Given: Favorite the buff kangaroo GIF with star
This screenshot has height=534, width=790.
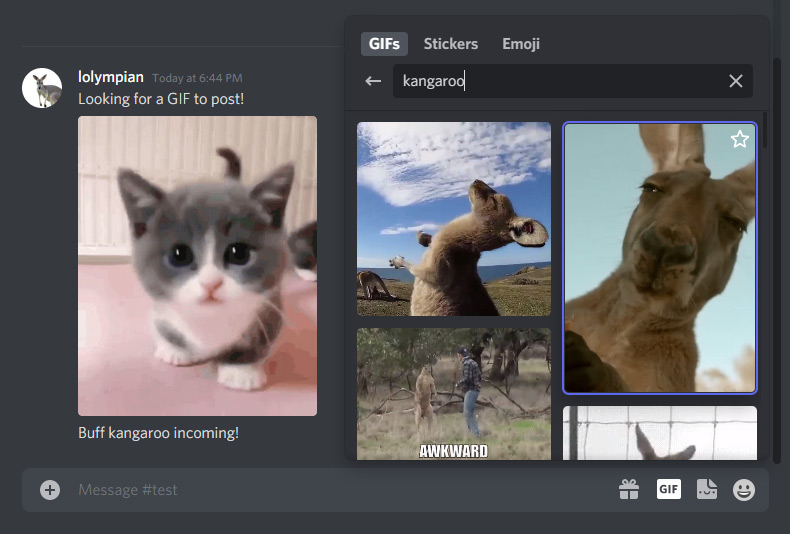Looking at the screenshot, I should coord(739,140).
